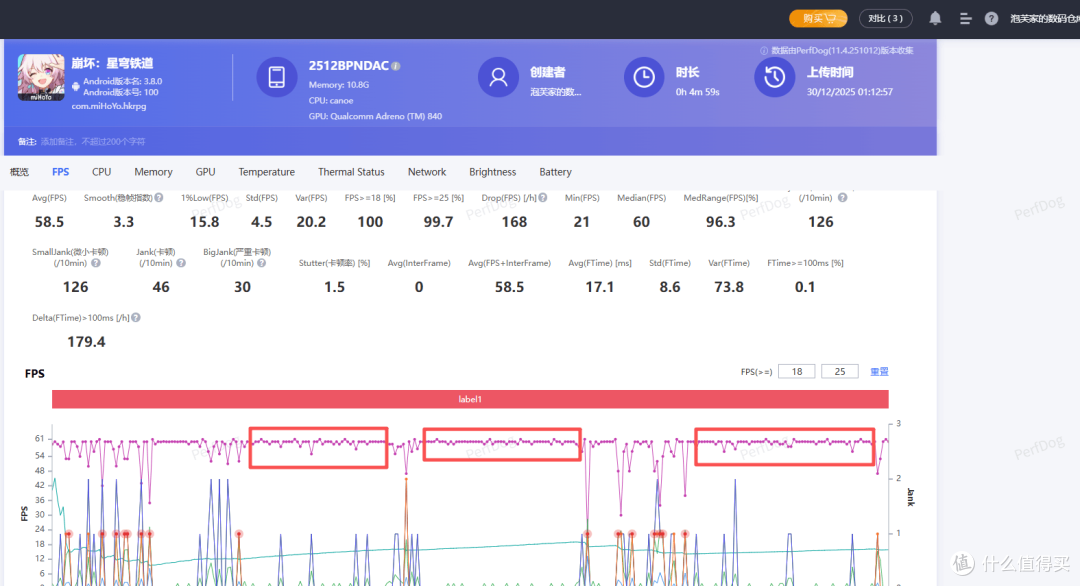This screenshot has width=1080, height=586.
Task: Click the info icon beside 2512BPNDAC
Action: pos(396,66)
